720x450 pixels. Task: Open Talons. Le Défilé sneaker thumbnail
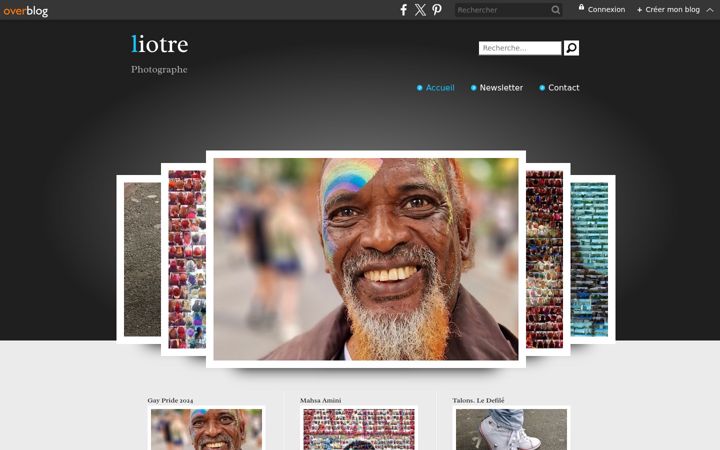click(512, 429)
